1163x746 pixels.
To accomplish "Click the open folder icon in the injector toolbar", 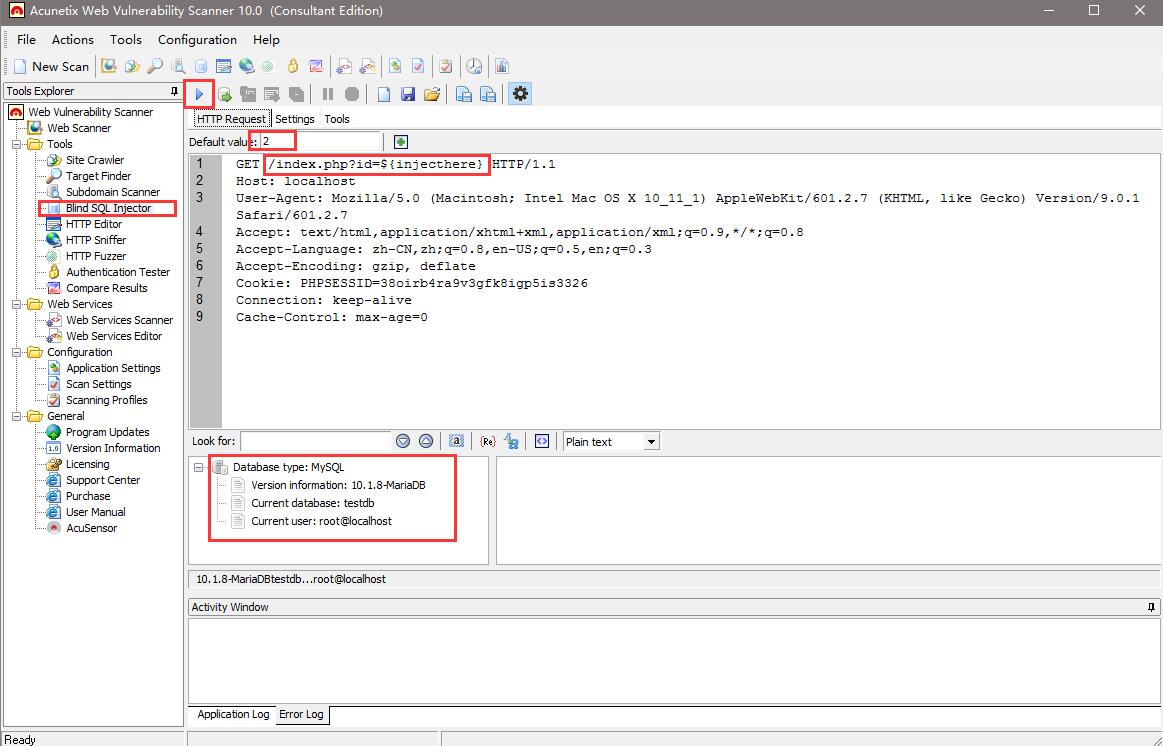I will (x=432, y=94).
